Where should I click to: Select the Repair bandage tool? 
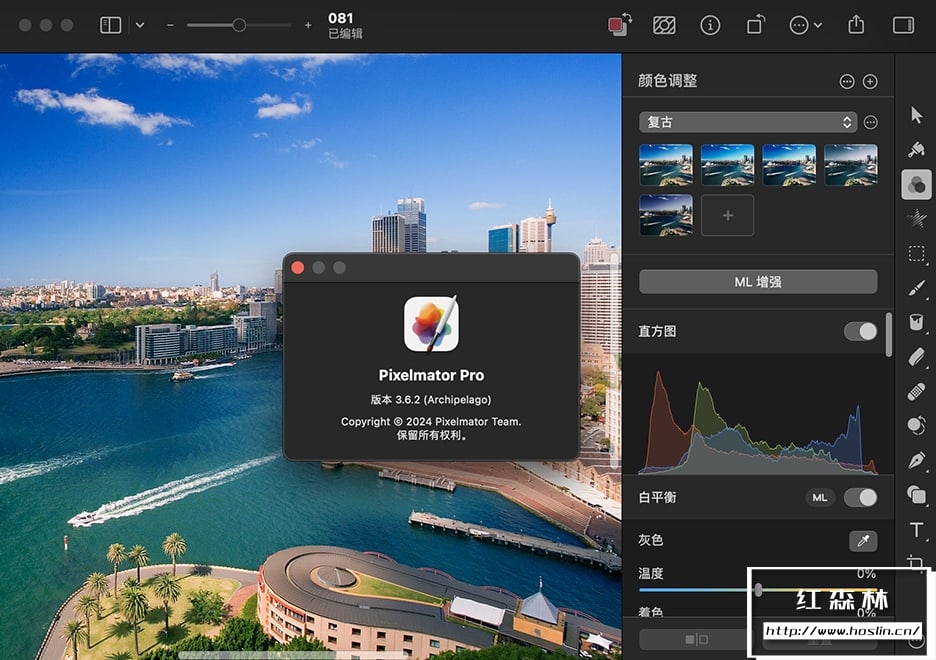pos(916,391)
